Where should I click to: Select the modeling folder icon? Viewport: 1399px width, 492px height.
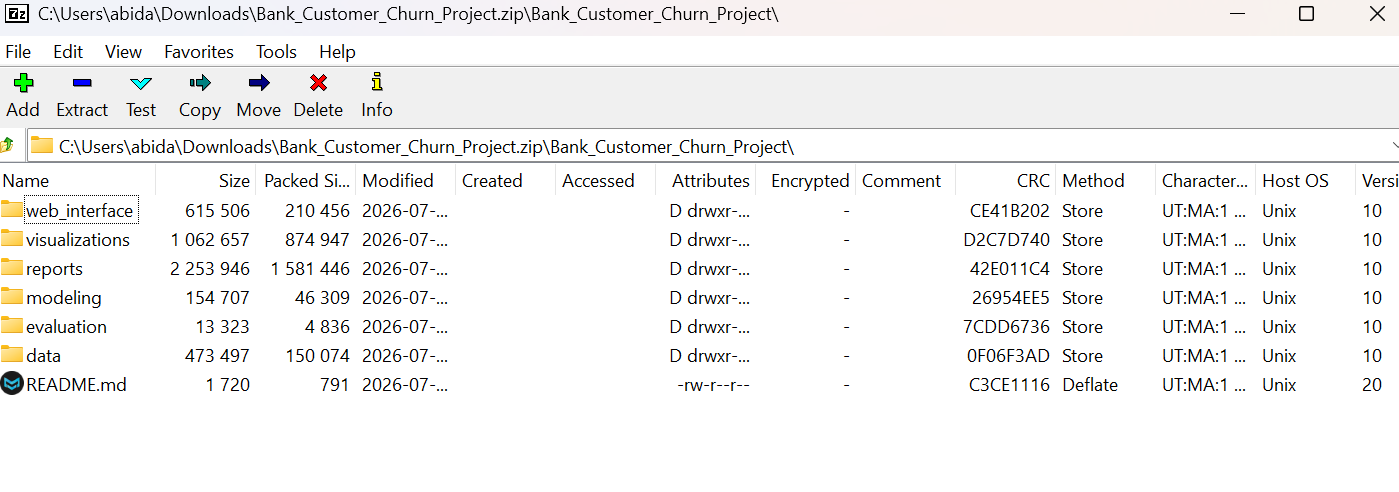[x=12, y=297]
